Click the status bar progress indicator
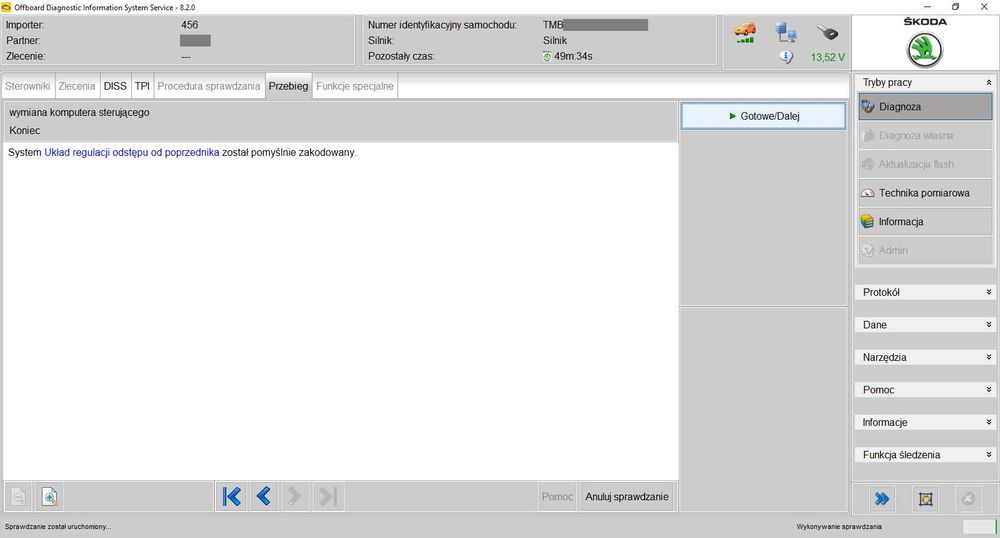Viewport: 1000px width, 538px height. [979, 527]
